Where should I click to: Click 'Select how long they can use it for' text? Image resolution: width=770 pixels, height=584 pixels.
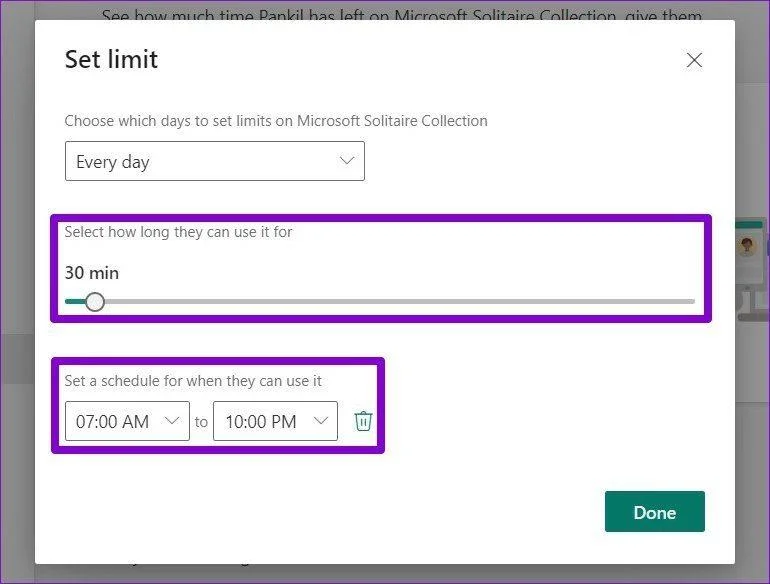coord(178,232)
